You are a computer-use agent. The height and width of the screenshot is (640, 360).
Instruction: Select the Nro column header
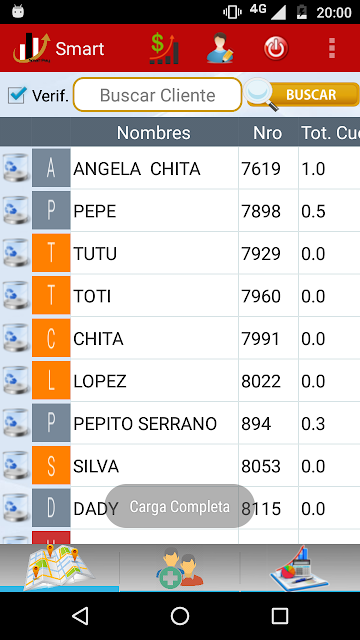pyautogui.click(x=268, y=133)
